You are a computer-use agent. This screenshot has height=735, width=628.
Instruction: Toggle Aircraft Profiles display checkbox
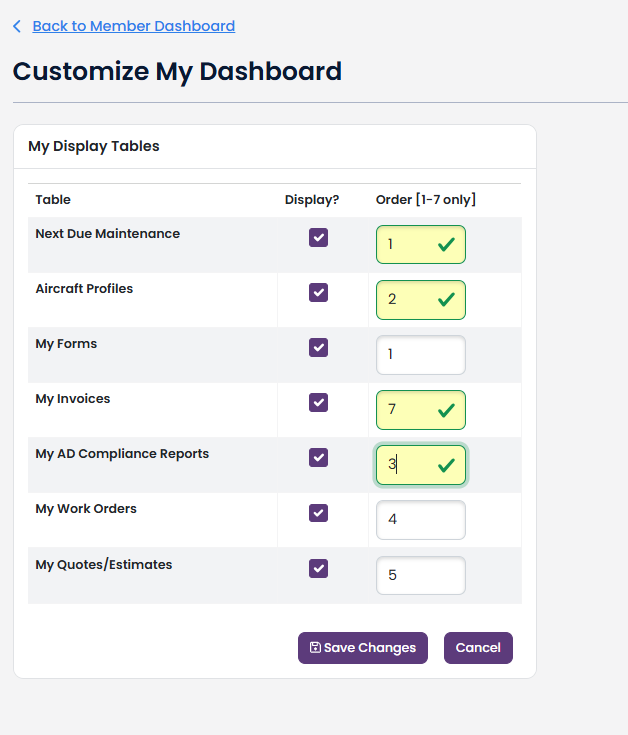[x=318, y=293]
